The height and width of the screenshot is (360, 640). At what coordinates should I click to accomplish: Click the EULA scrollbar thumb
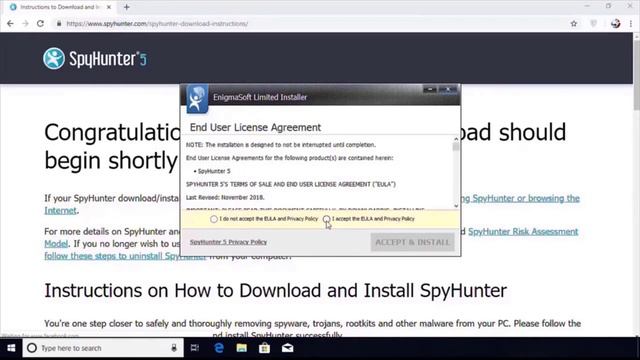456,147
